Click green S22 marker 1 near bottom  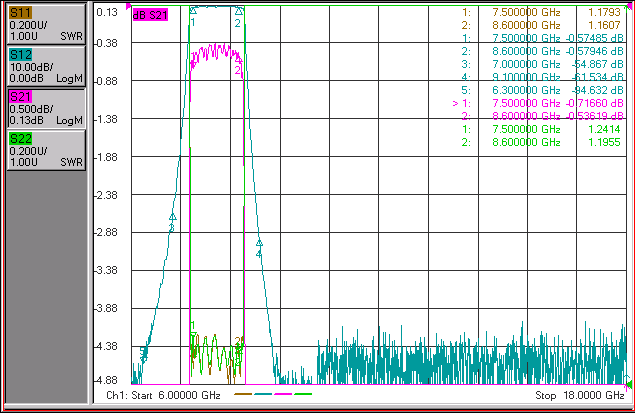coord(193,334)
